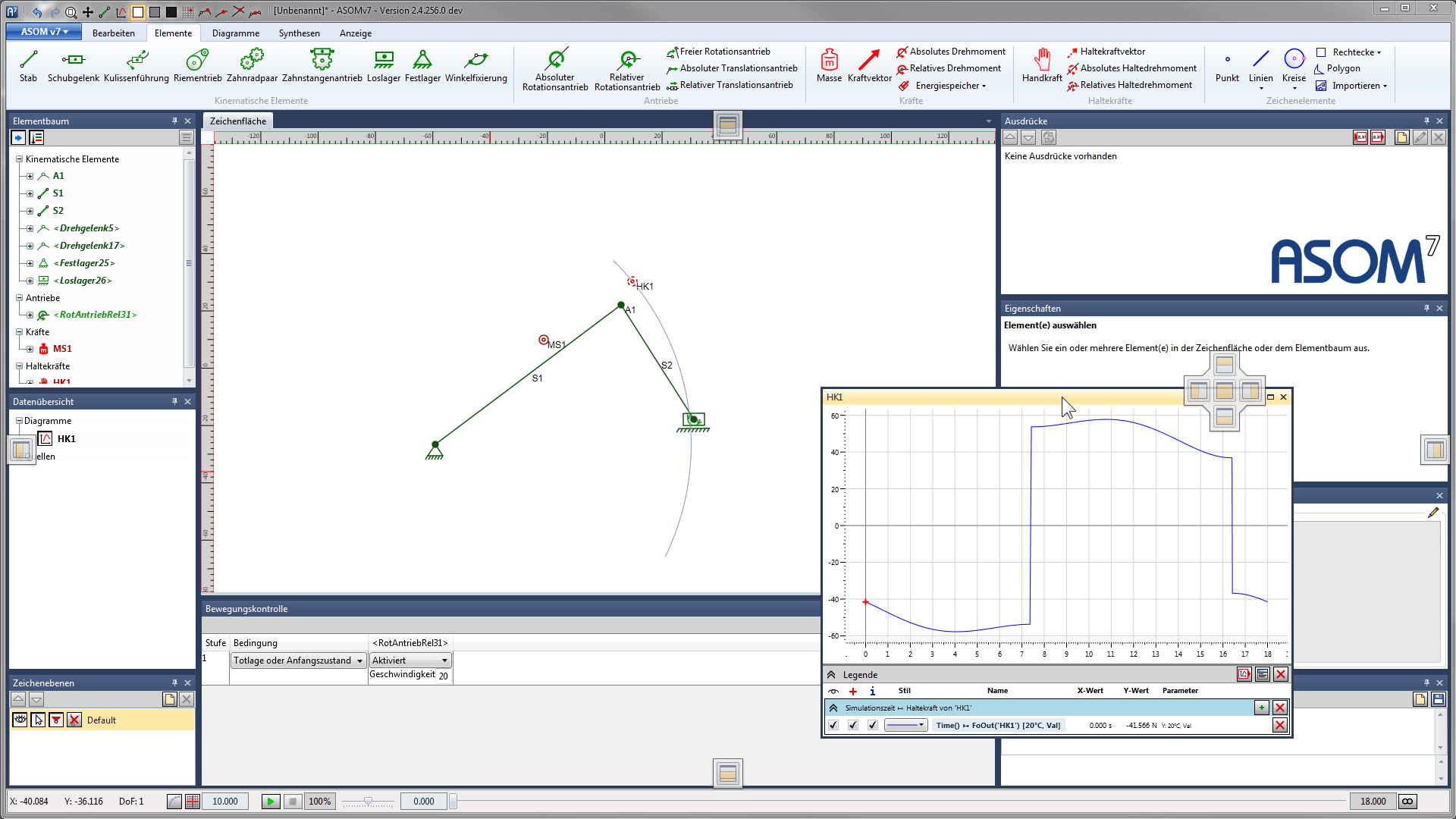Viewport: 1456px width, 819px height.
Task: Add a Masse force element
Action: (x=829, y=66)
